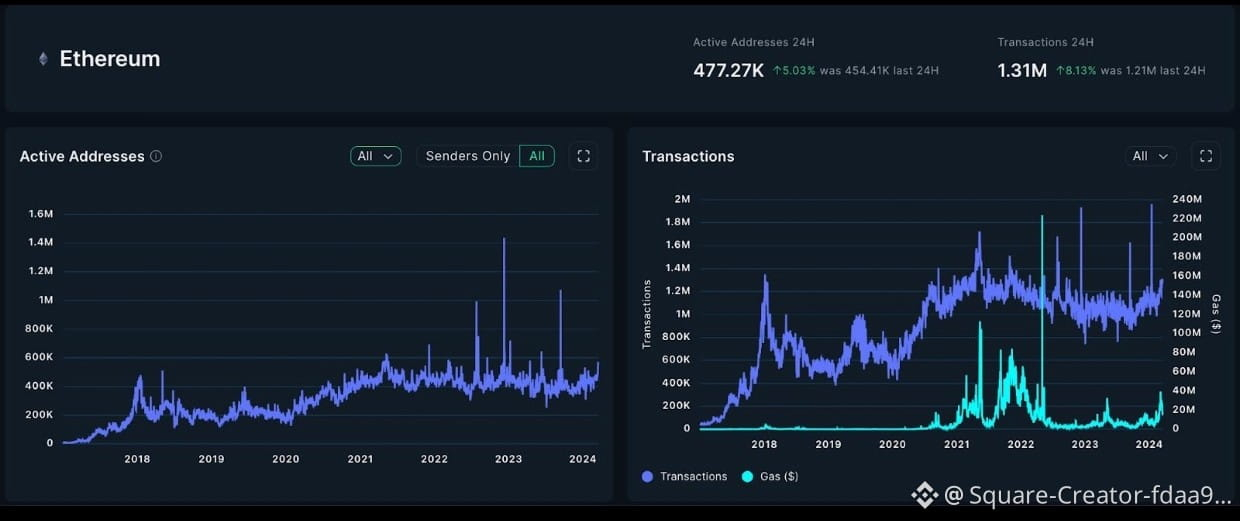
Task: Toggle the Gas ($) series in legend
Action: coord(770,476)
